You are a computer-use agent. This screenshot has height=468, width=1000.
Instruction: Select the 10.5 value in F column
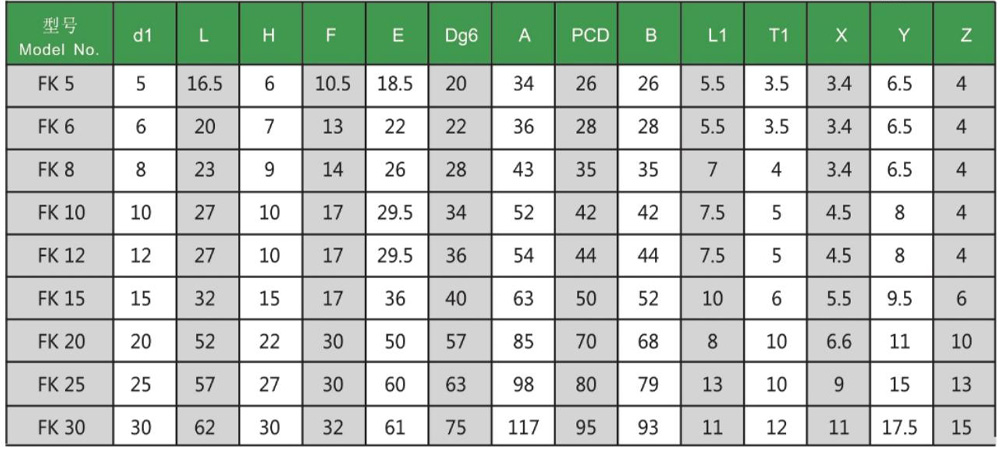tap(334, 85)
